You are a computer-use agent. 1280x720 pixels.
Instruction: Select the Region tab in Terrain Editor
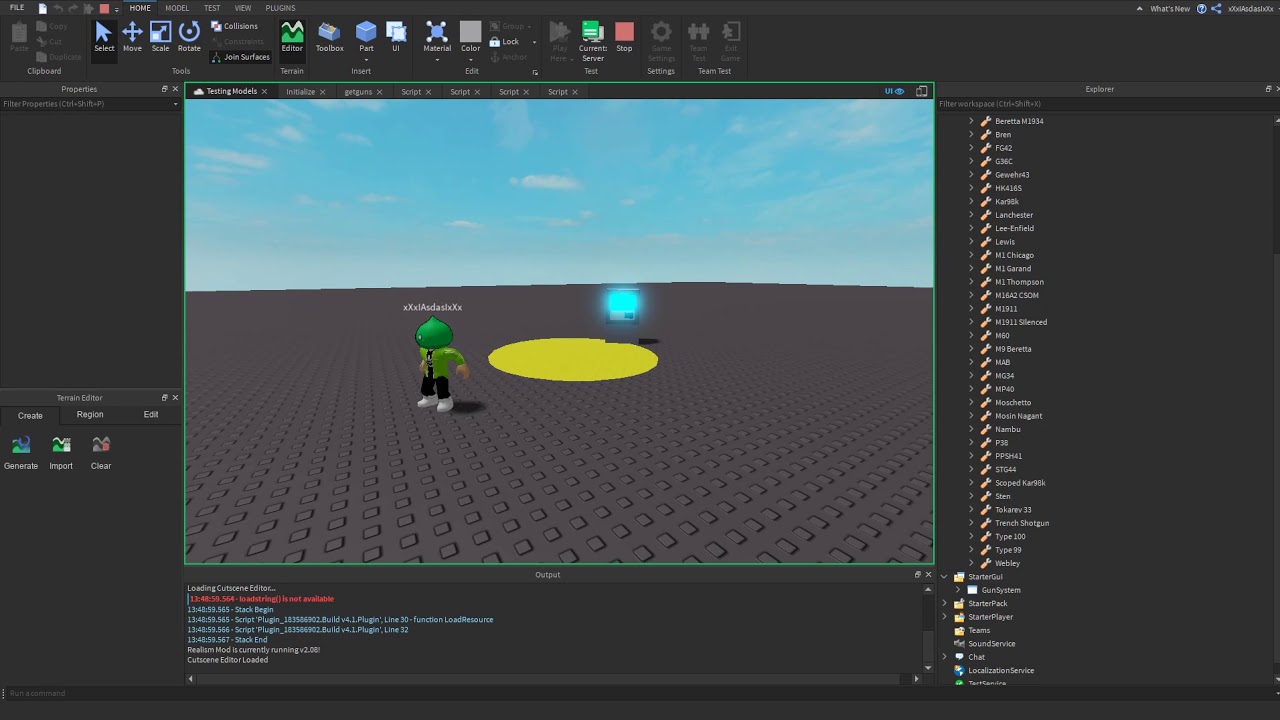90,415
